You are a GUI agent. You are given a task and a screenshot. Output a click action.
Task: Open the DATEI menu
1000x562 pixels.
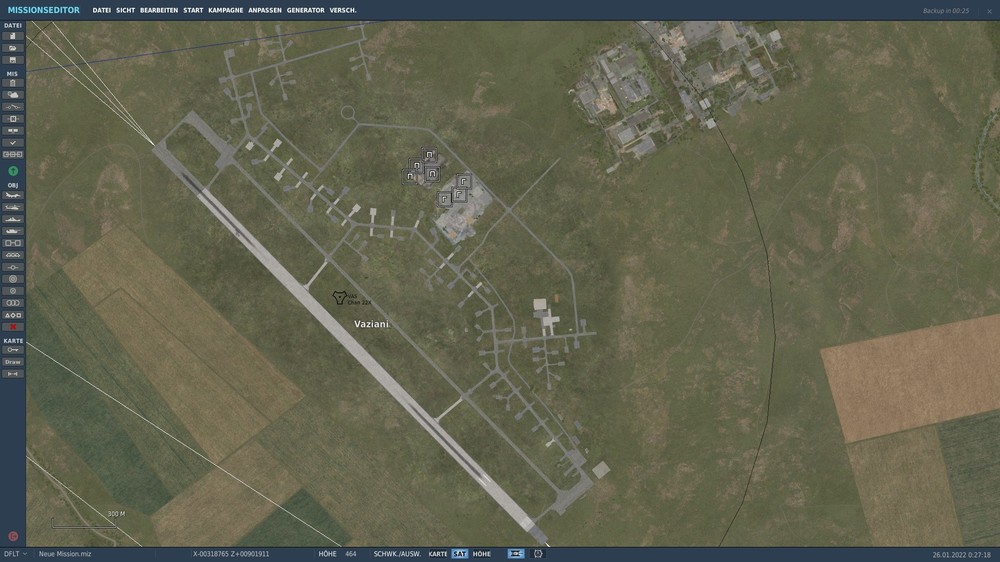click(101, 10)
